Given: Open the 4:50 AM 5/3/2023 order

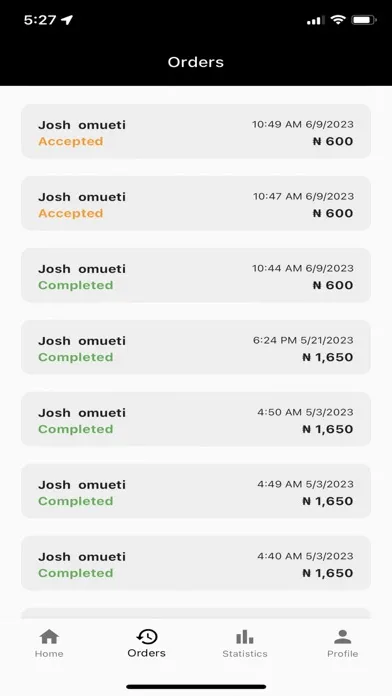Looking at the screenshot, I should point(196,419).
